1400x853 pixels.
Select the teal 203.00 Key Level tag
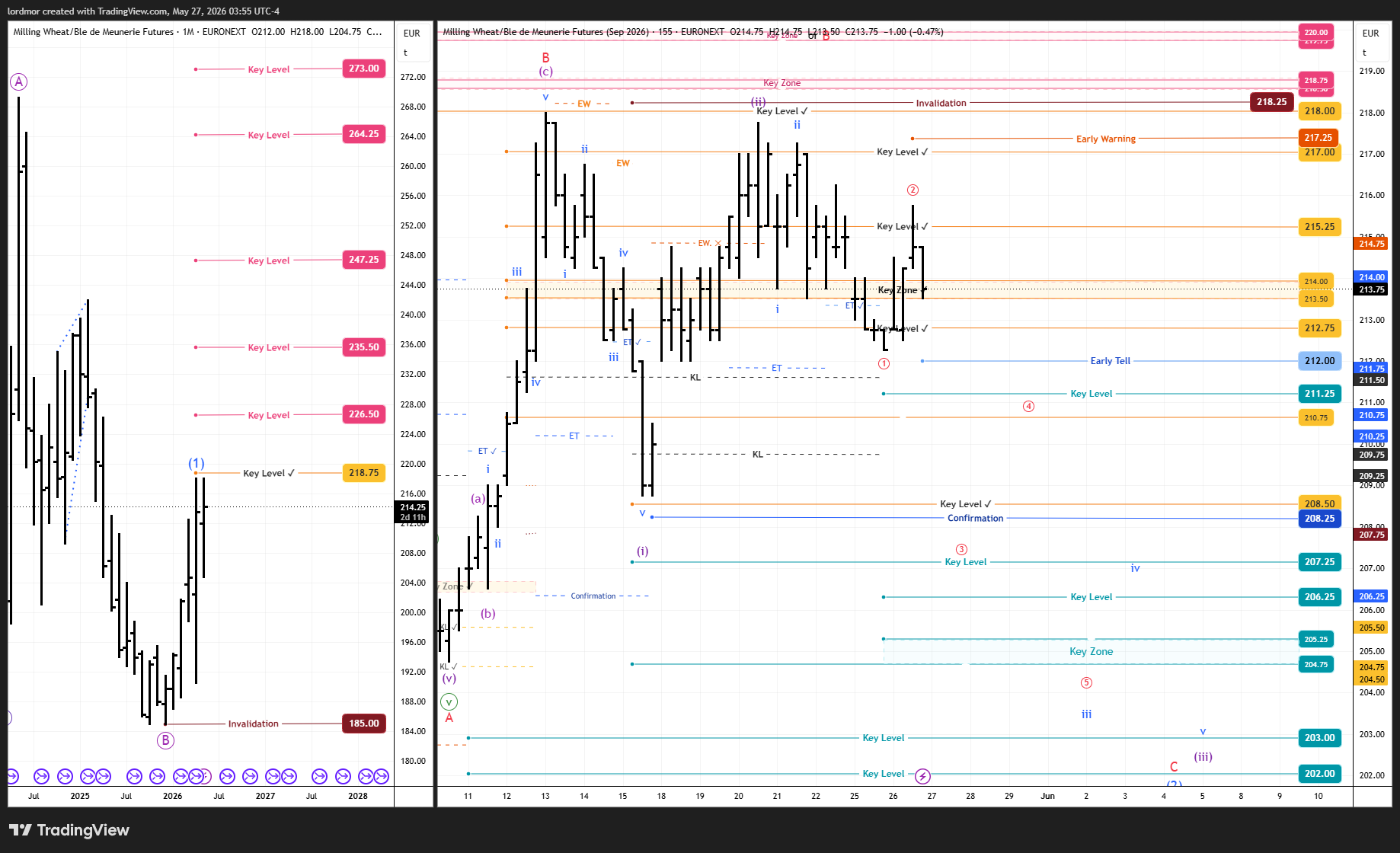(x=1320, y=738)
